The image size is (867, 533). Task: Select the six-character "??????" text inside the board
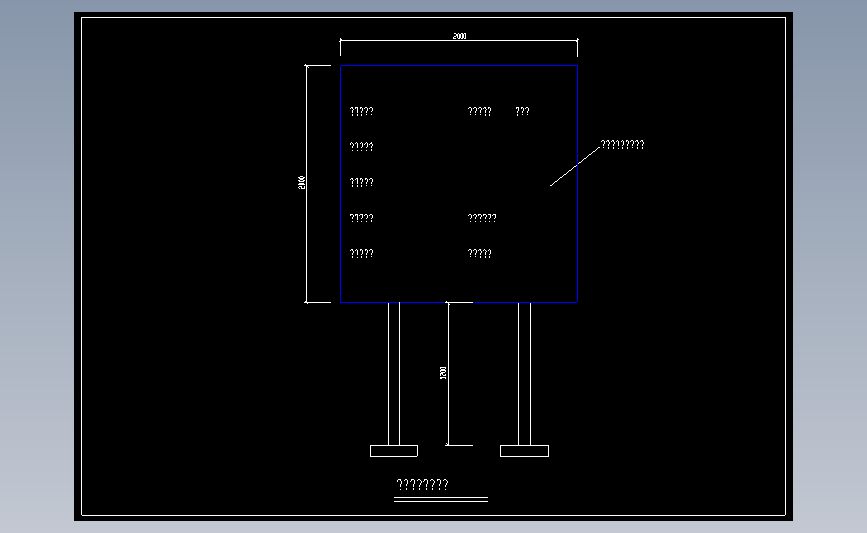pos(482,218)
